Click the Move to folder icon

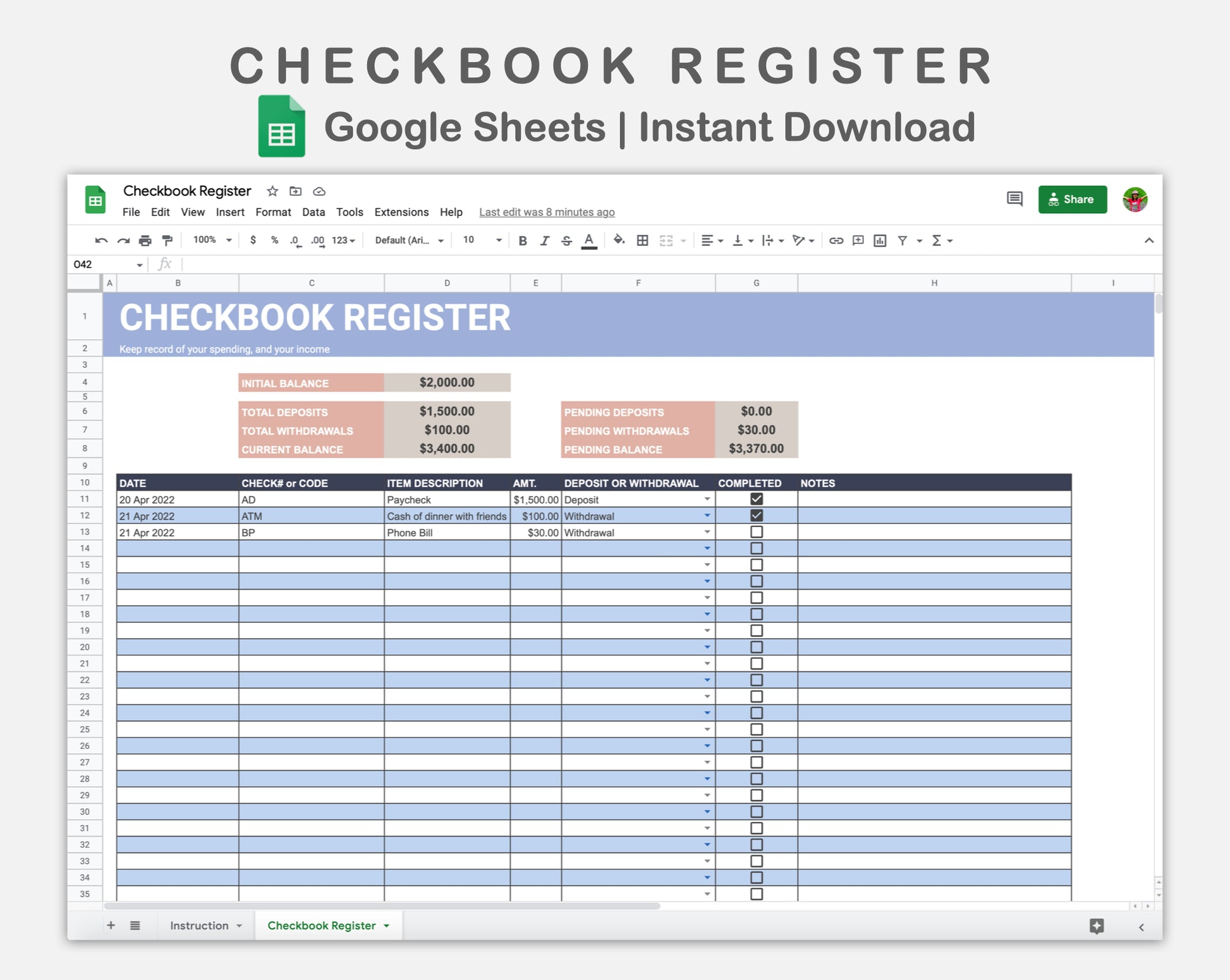coord(295,191)
